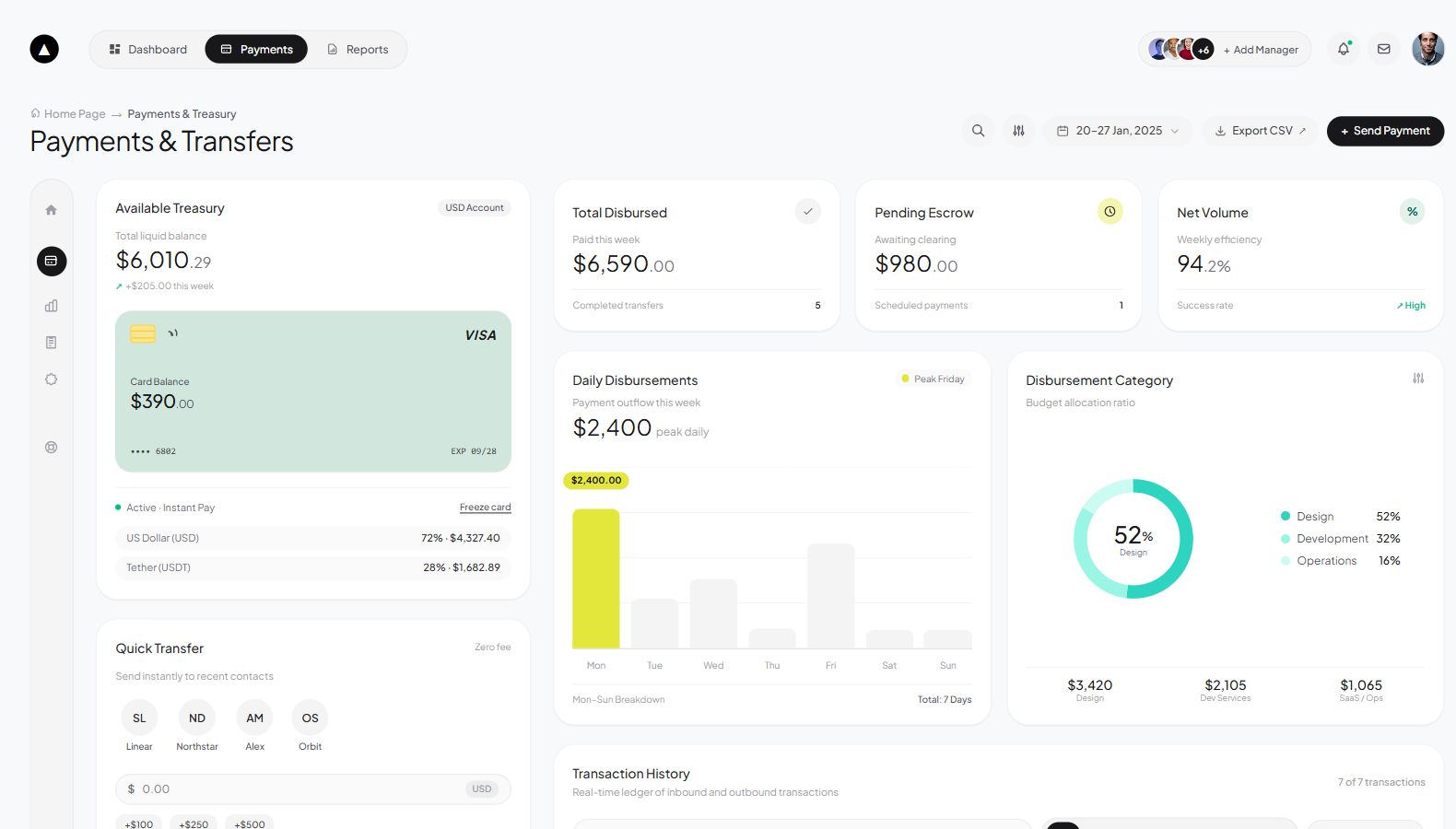Click the donut chart 52% Design

pyautogui.click(x=1133, y=539)
